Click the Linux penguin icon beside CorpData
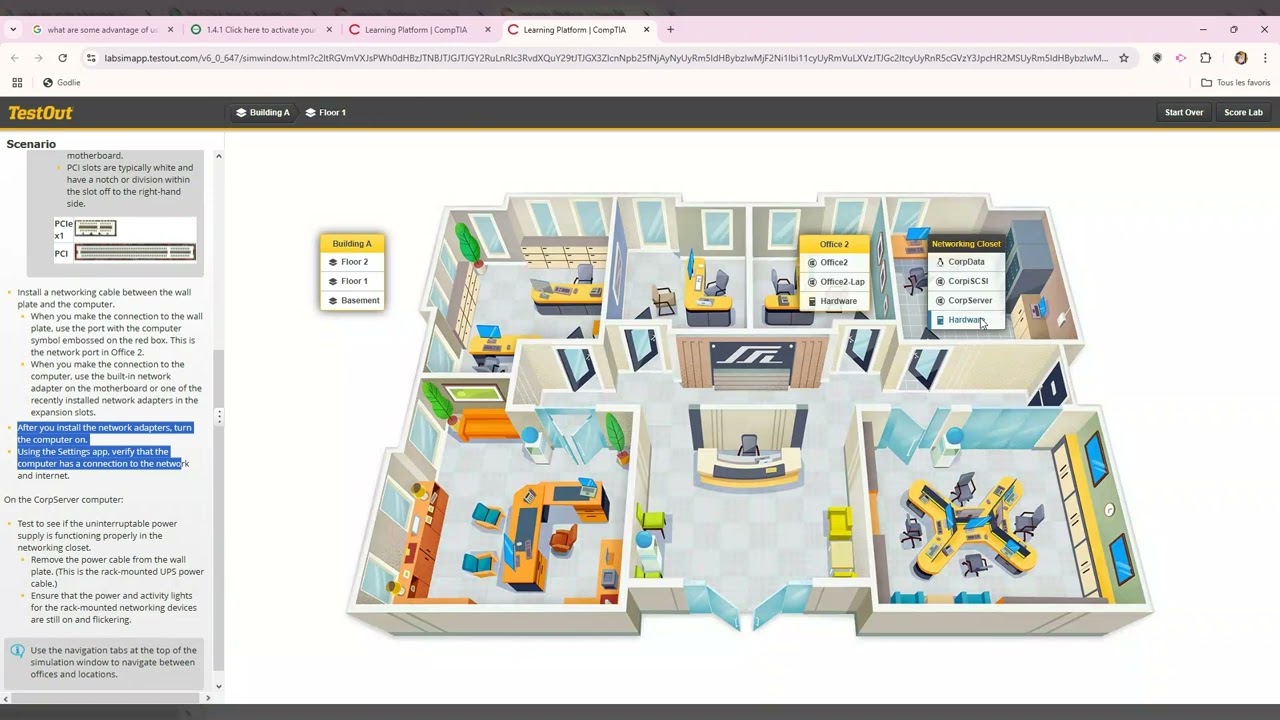Image resolution: width=1280 pixels, height=720 pixels. [940, 262]
